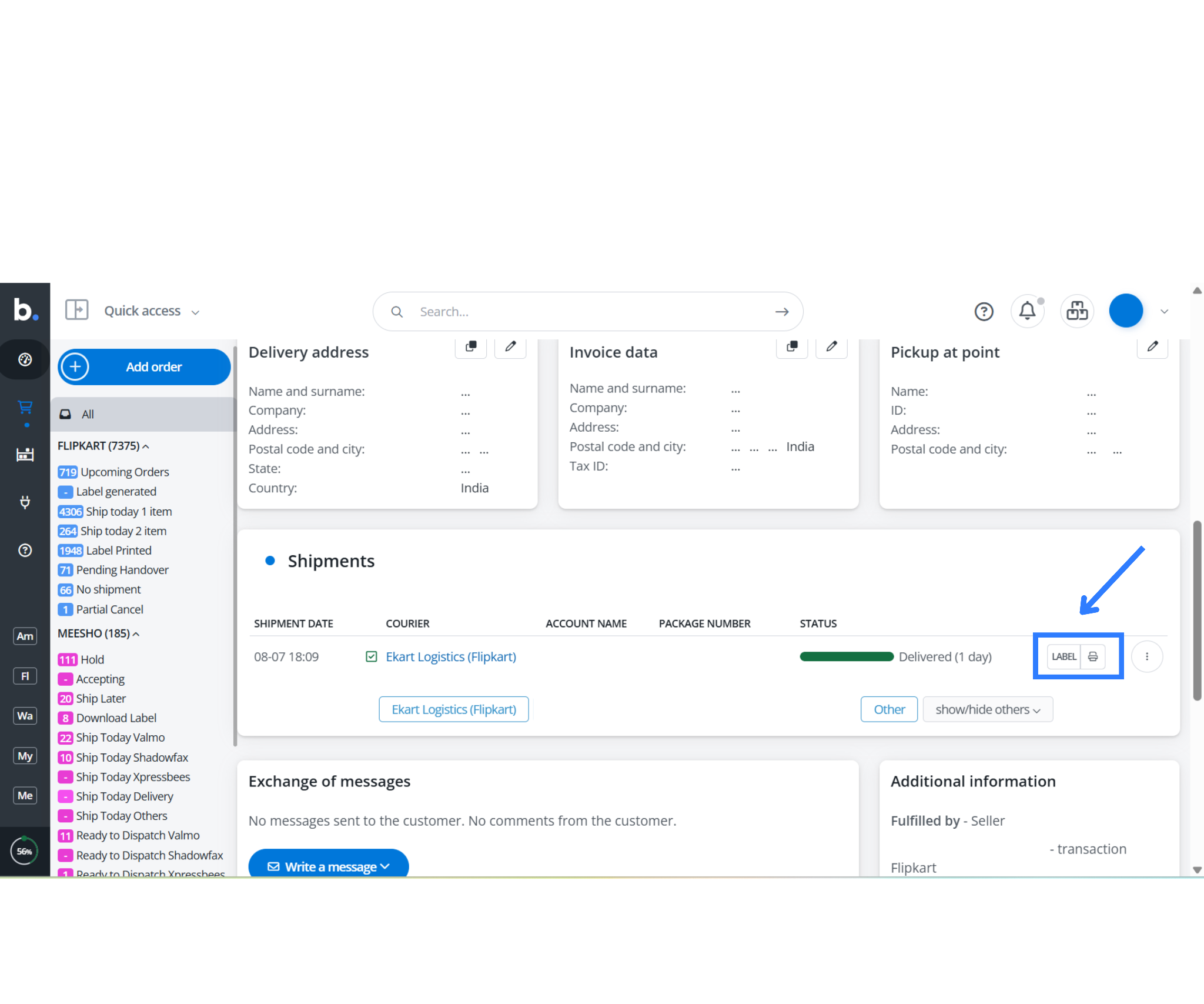Click the print label printer icon
Viewport: 1204px width, 1004px height.
(x=1092, y=656)
